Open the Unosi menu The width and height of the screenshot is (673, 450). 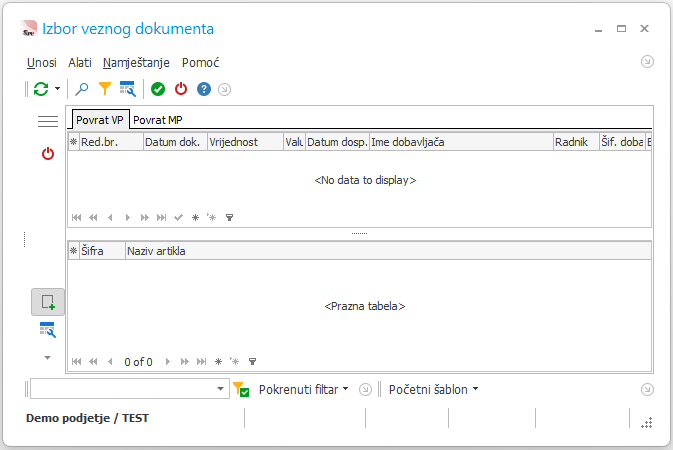tap(42, 63)
